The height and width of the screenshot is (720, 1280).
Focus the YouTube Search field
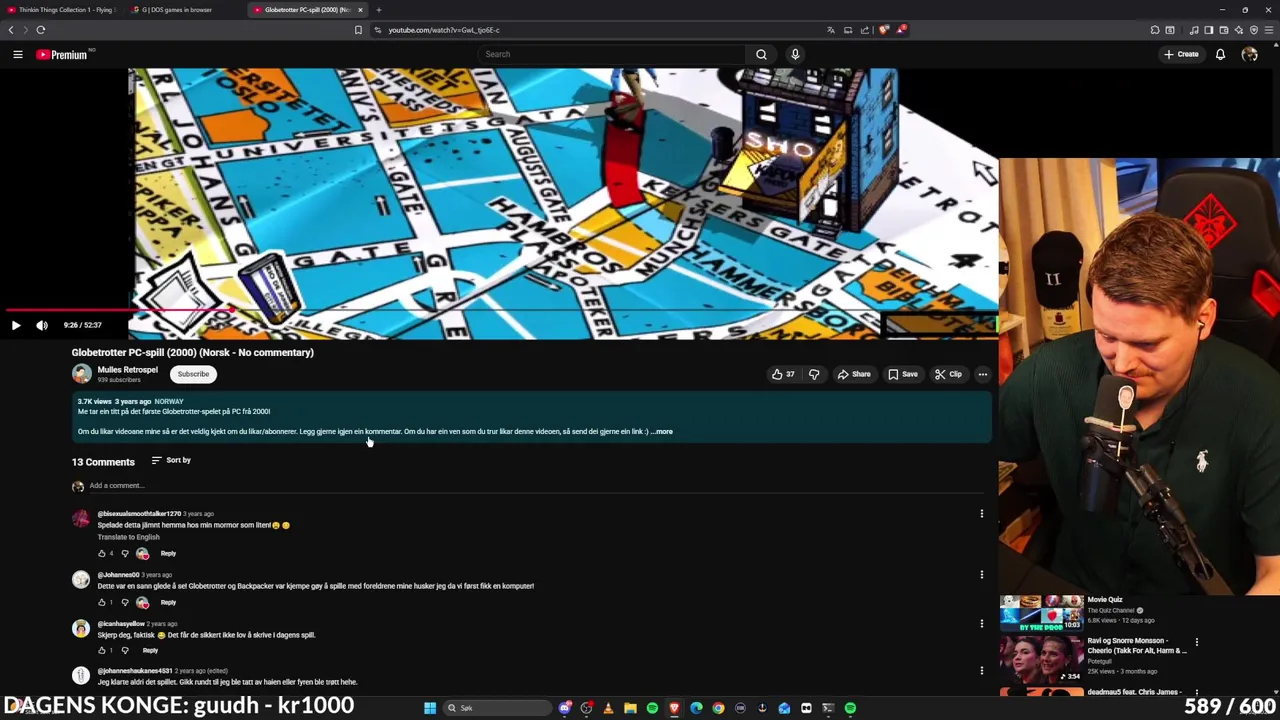click(610, 54)
